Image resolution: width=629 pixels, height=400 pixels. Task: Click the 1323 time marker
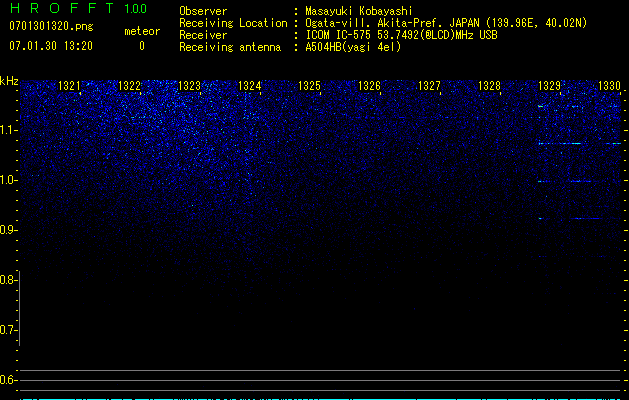click(189, 86)
